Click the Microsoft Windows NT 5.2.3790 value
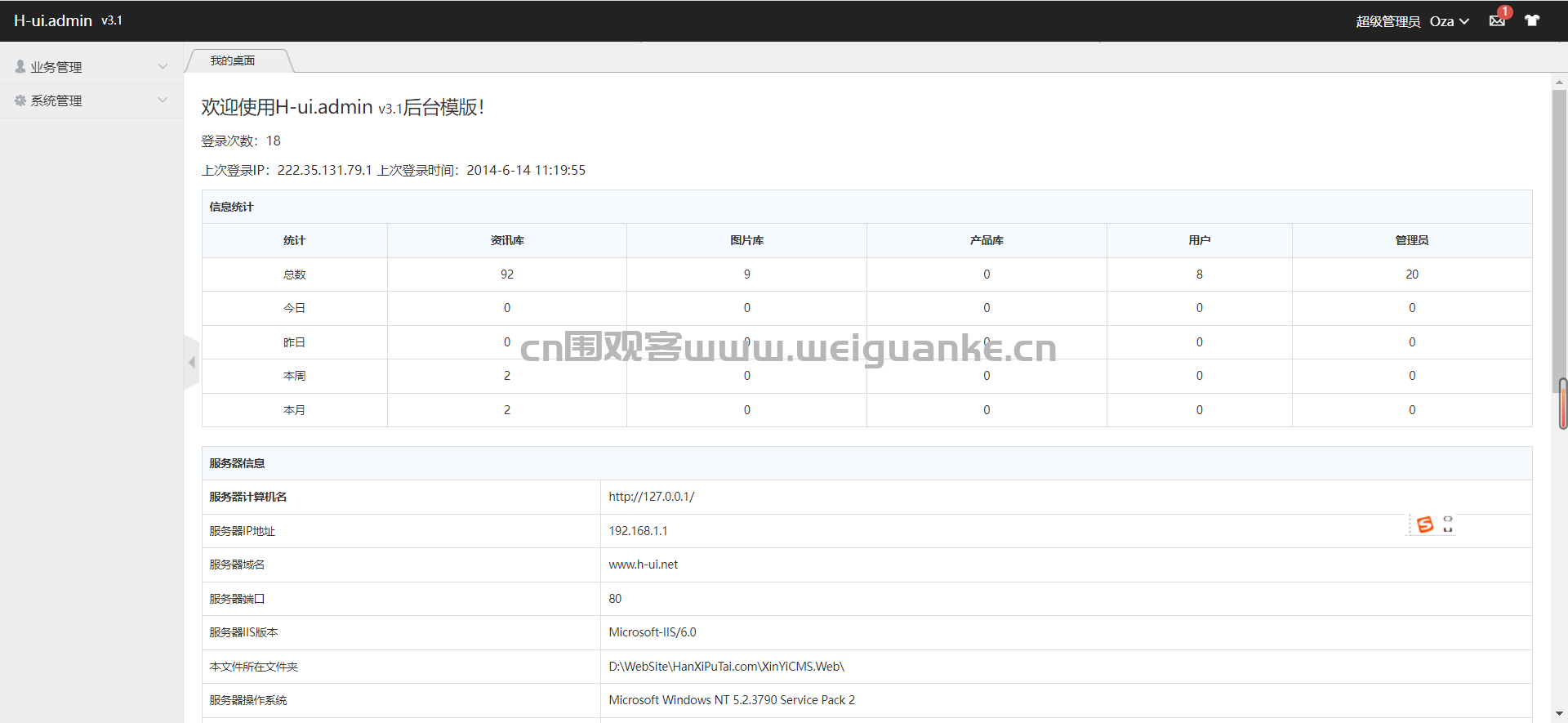 (732, 700)
